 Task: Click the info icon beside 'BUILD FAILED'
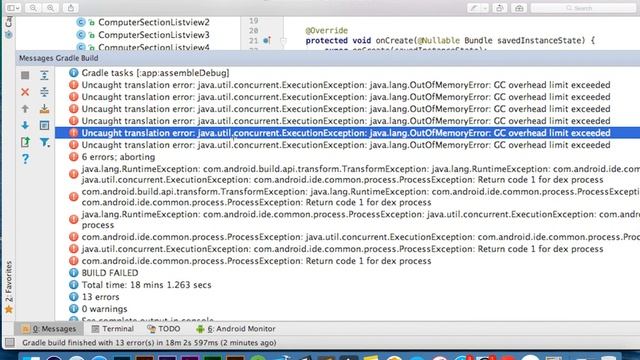click(73, 273)
